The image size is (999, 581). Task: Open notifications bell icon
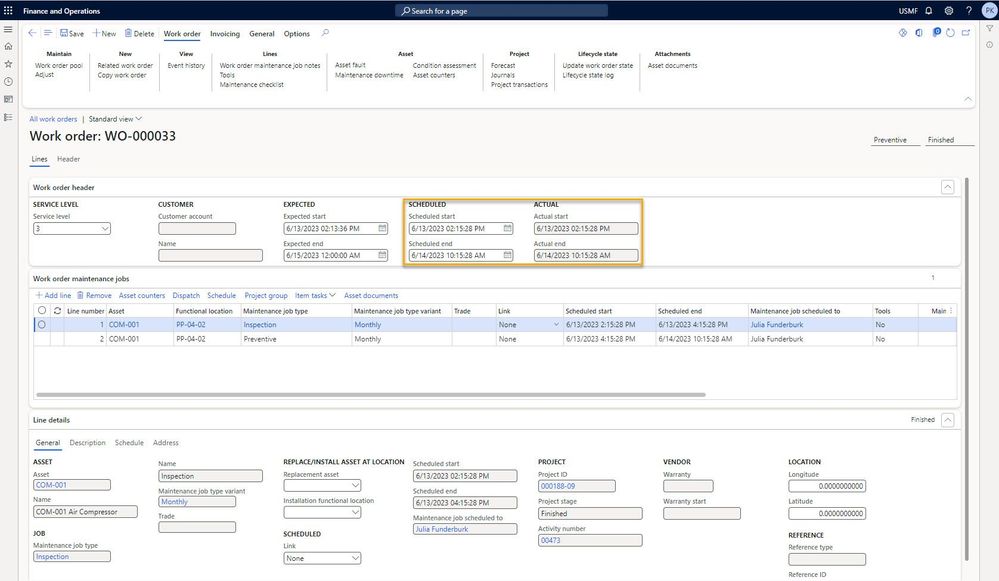point(929,10)
